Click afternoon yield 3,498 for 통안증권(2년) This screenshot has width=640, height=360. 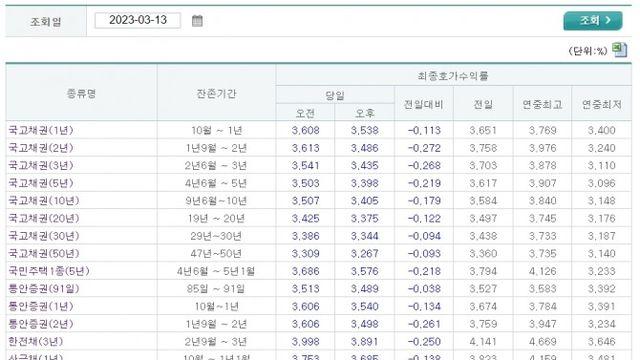(x=364, y=324)
